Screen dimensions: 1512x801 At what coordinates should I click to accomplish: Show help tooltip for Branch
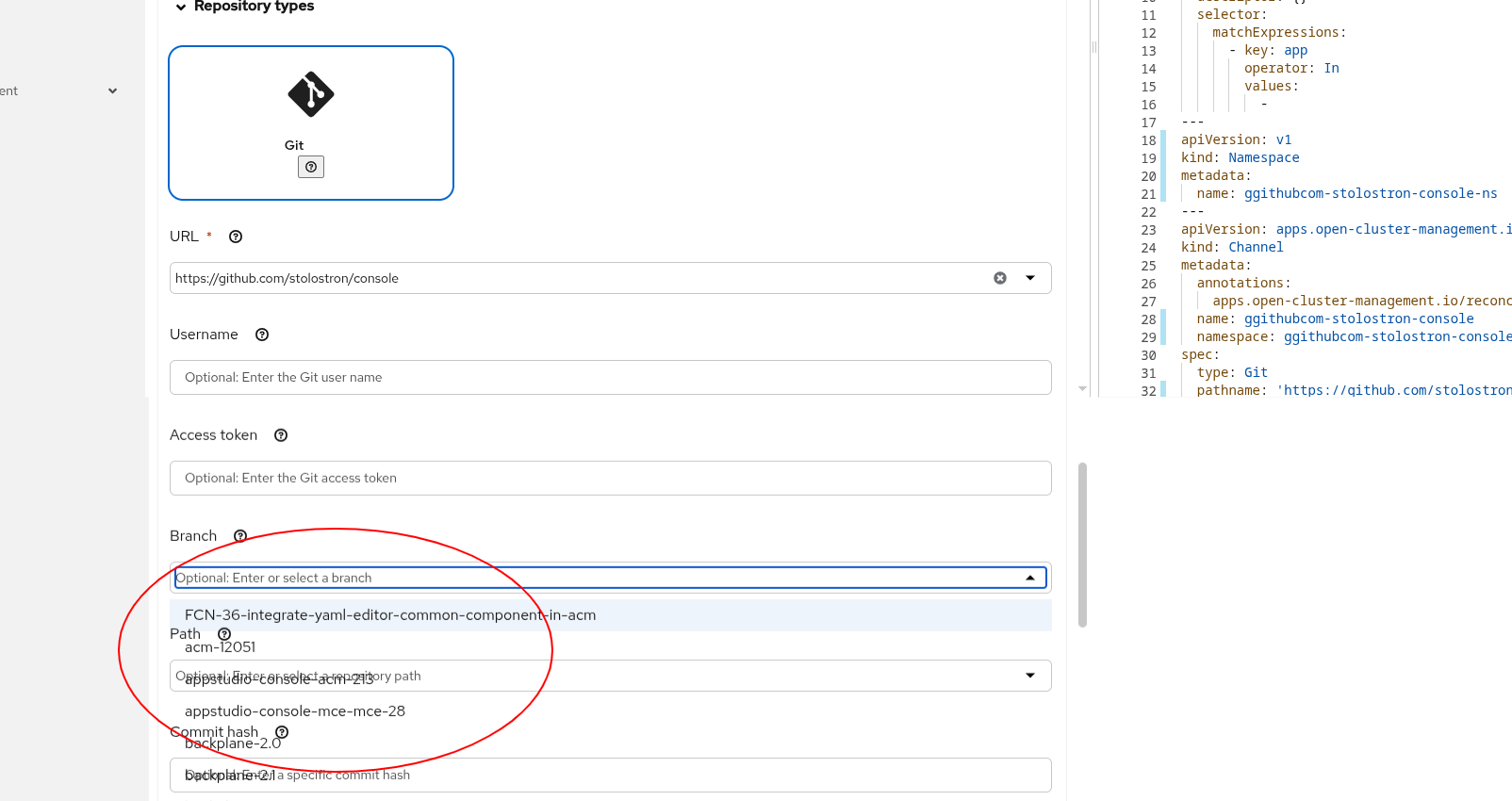240,536
